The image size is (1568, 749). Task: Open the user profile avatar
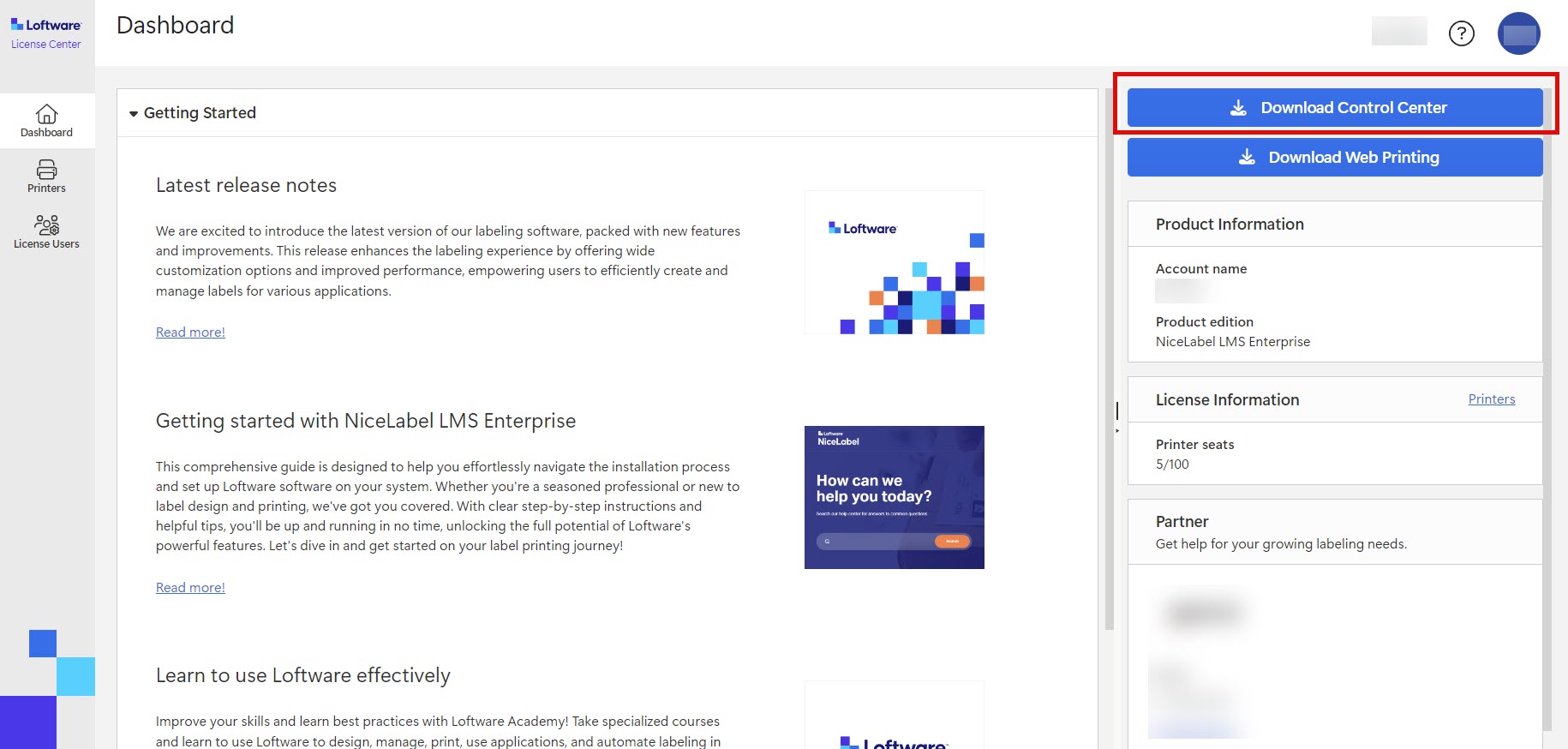coord(1518,33)
